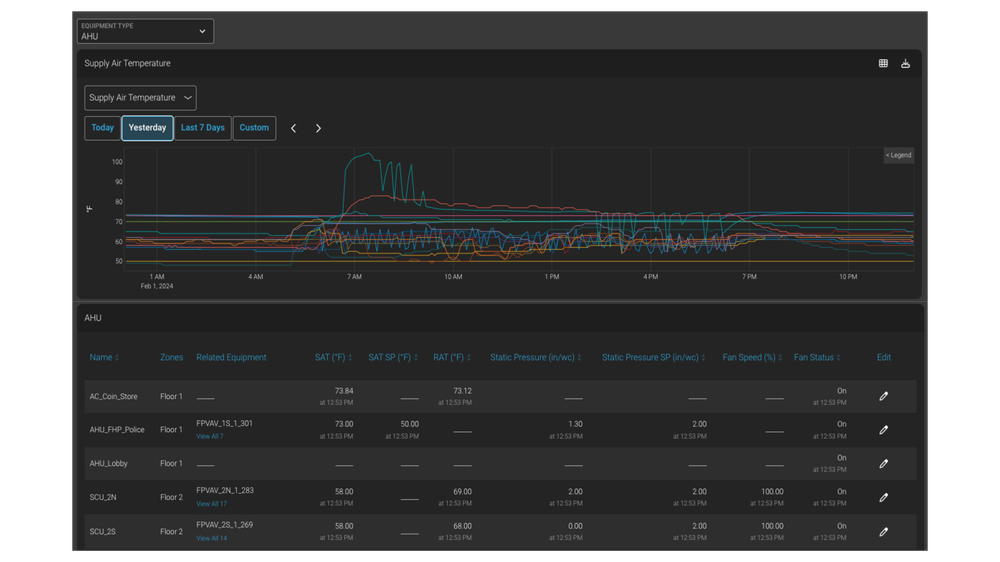Select the AHU_Lobby name cell

pyautogui.click(x=108, y=464)
